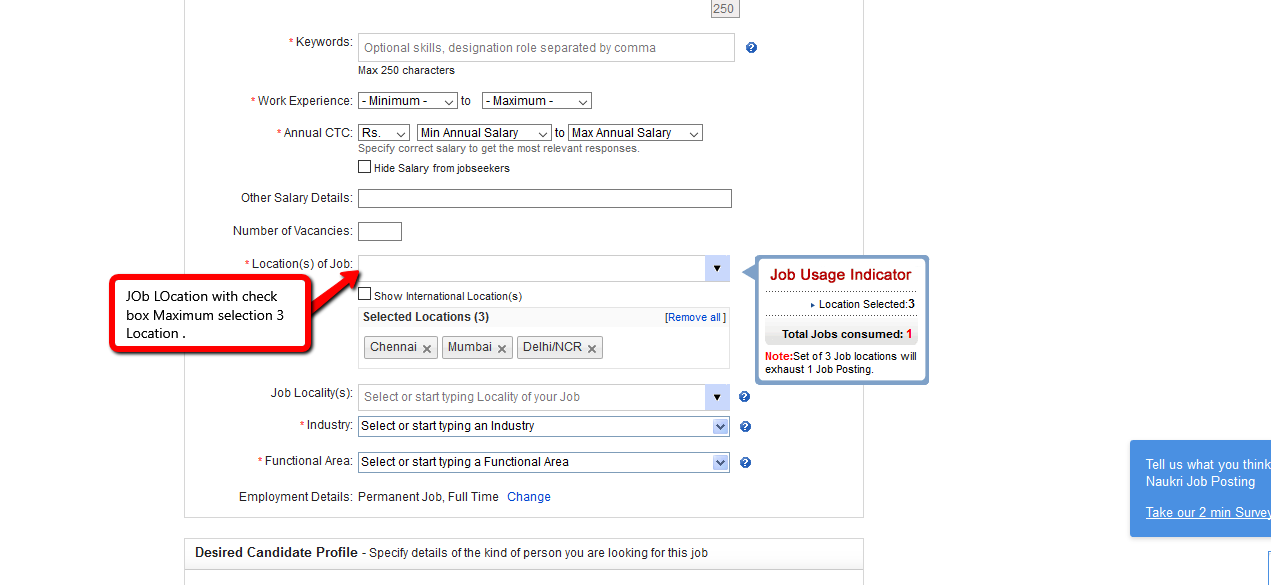This screenshot has width=1271, height=585.
Task: Open the Take our 2 min Survey link
Action: click(1207, 513)
